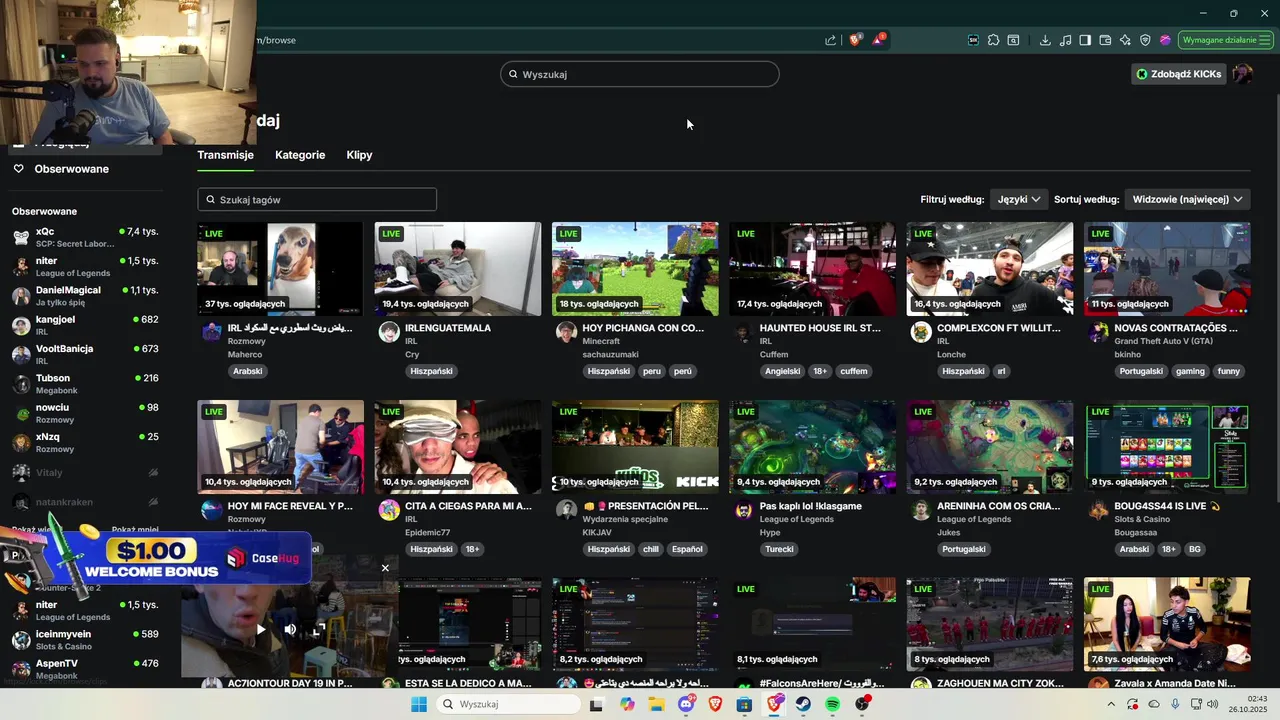
Task: Focus the Wyszukaj search field on Kick
Action: [x=640, y=74]
